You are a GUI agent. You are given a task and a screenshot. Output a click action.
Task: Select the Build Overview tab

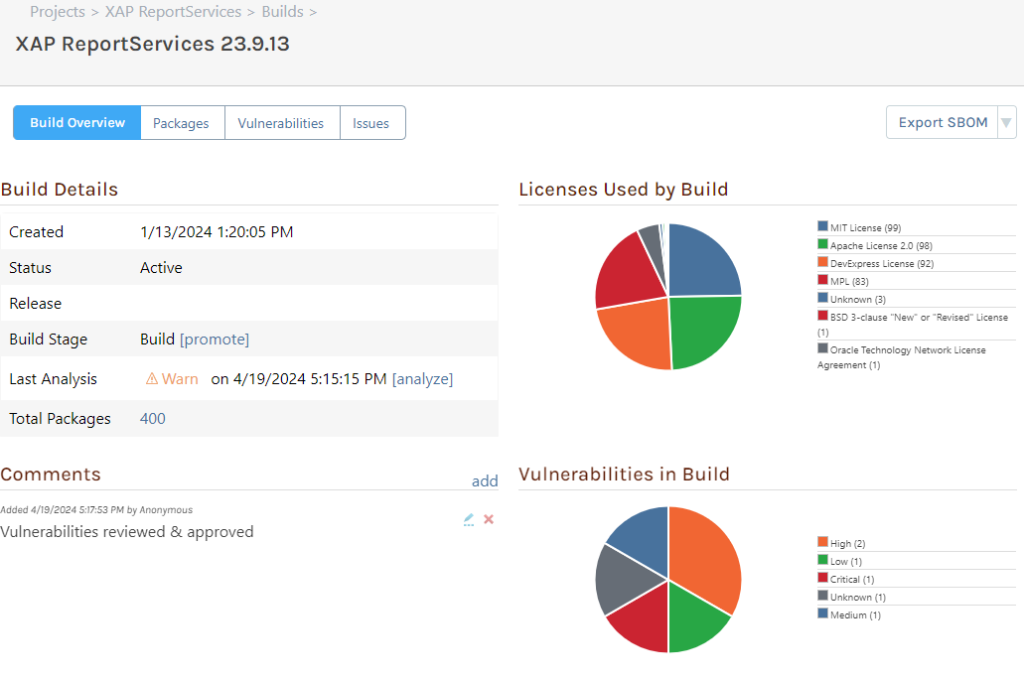click(x=77, y=123)
